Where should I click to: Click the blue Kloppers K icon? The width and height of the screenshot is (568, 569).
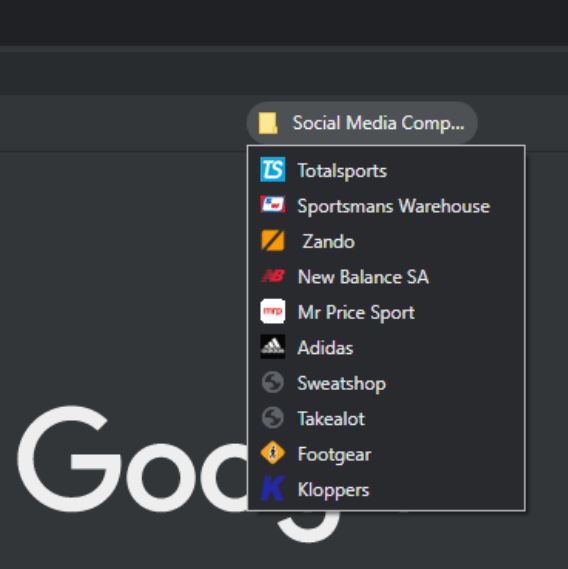tap(273, 488)
